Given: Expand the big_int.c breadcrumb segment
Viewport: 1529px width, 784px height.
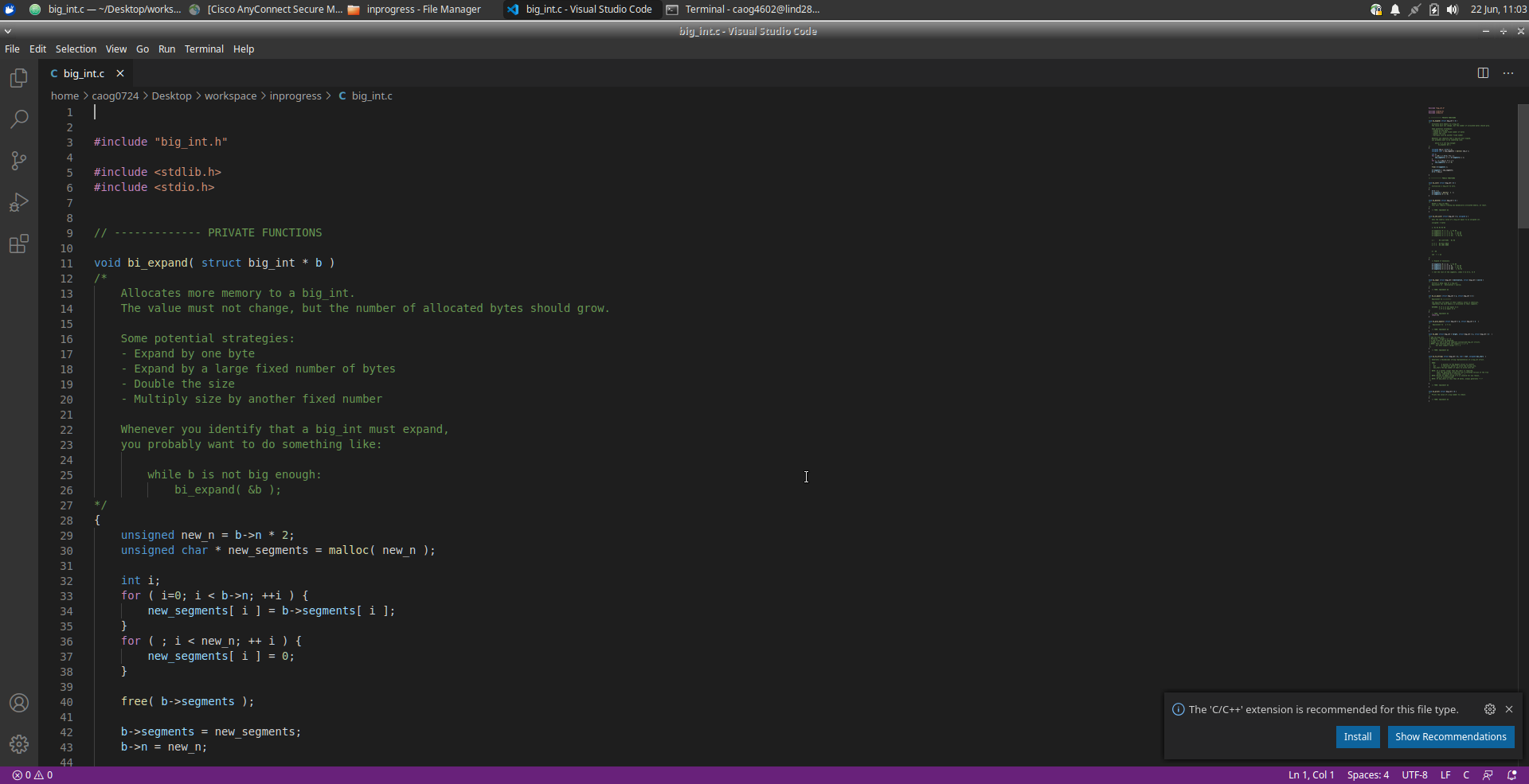Looking at the screenshot, I should (366, 96).
